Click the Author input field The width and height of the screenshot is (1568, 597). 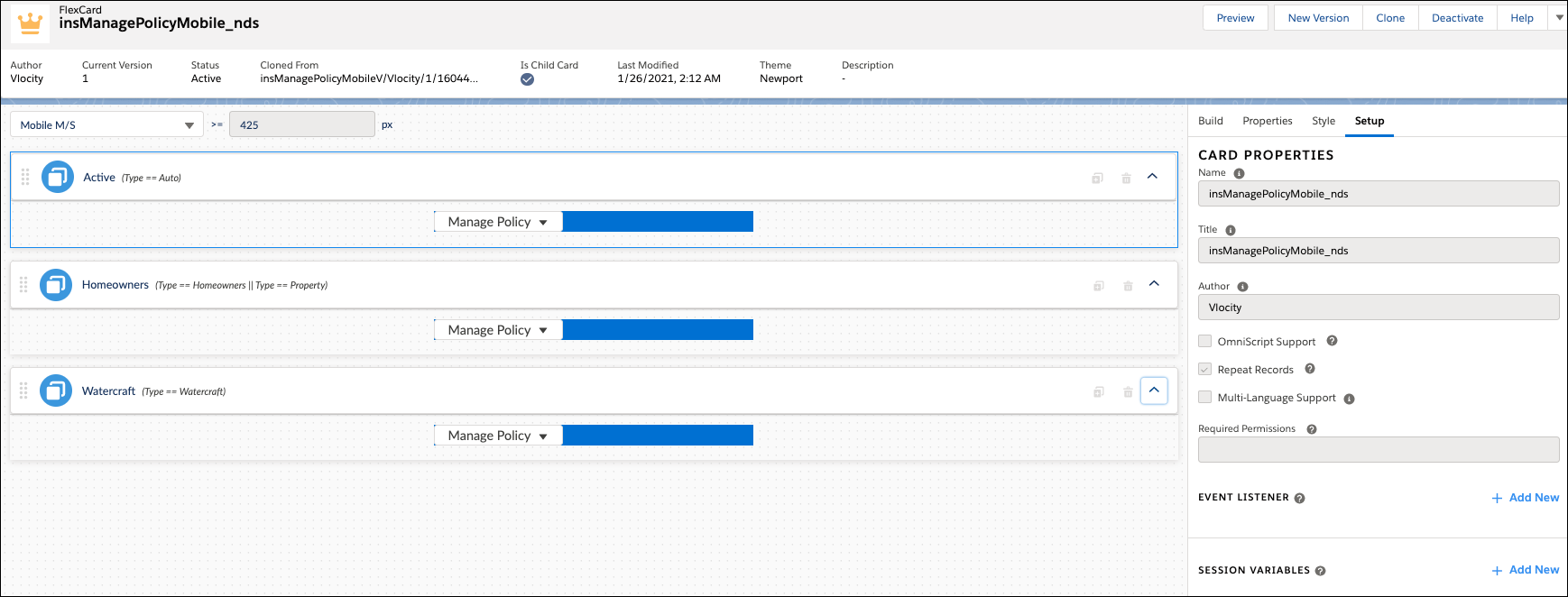1379,308
